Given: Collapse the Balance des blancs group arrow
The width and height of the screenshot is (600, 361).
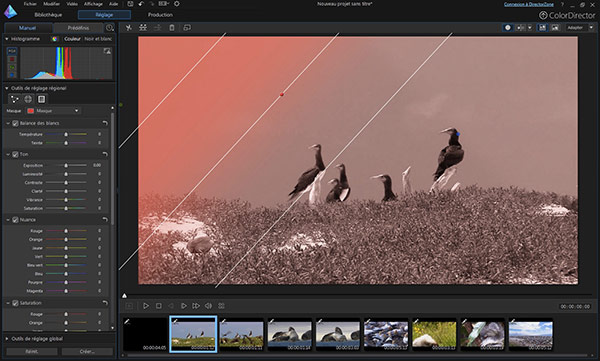Looking at the screenshot, I should coord(8,123).
